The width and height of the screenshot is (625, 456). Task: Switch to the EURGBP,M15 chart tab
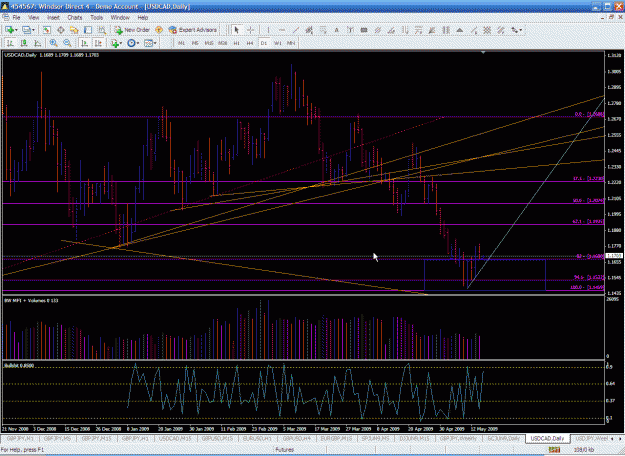click(x=336, y=438)
